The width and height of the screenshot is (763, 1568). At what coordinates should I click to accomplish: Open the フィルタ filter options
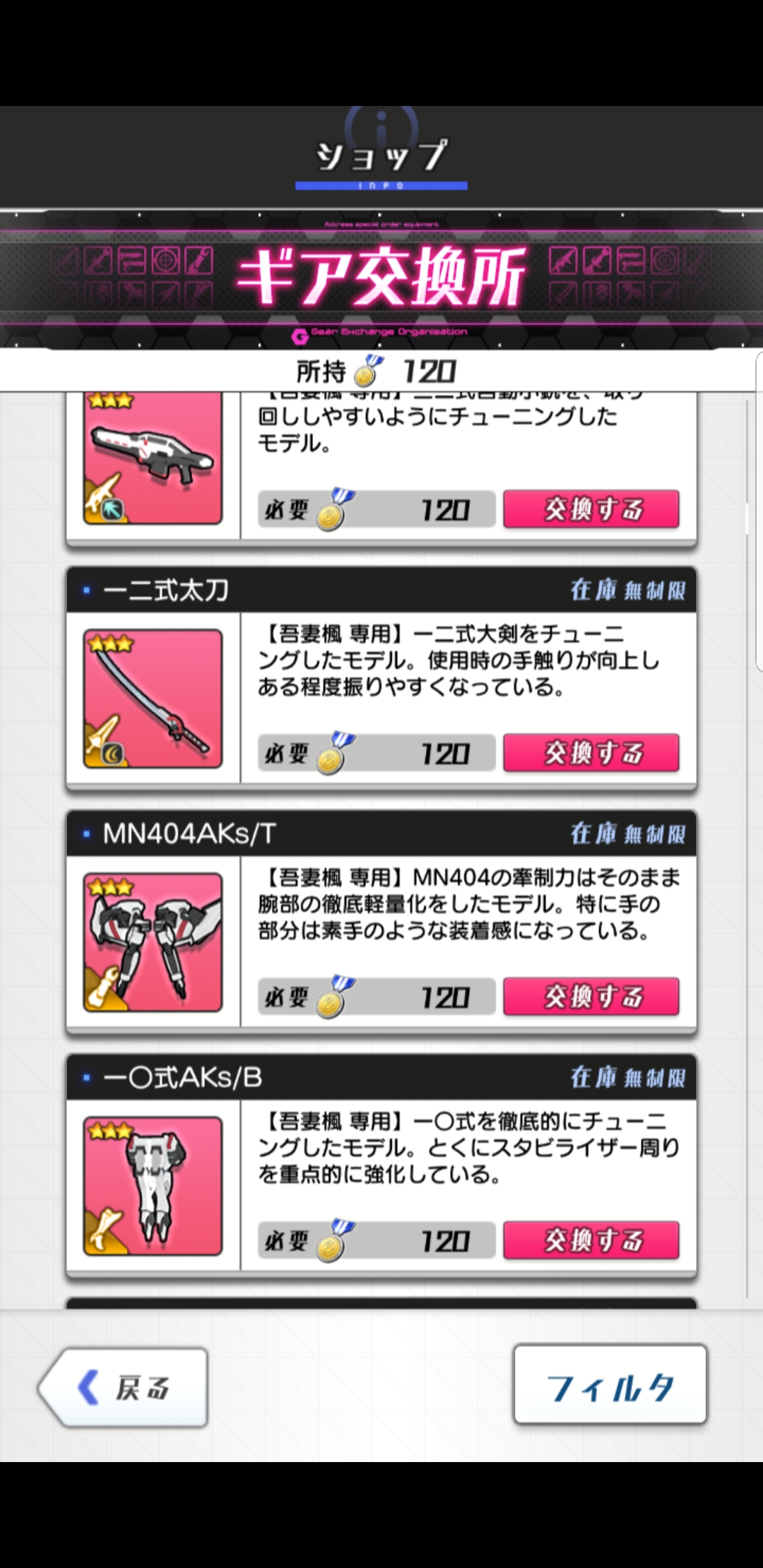point(610,1384)
